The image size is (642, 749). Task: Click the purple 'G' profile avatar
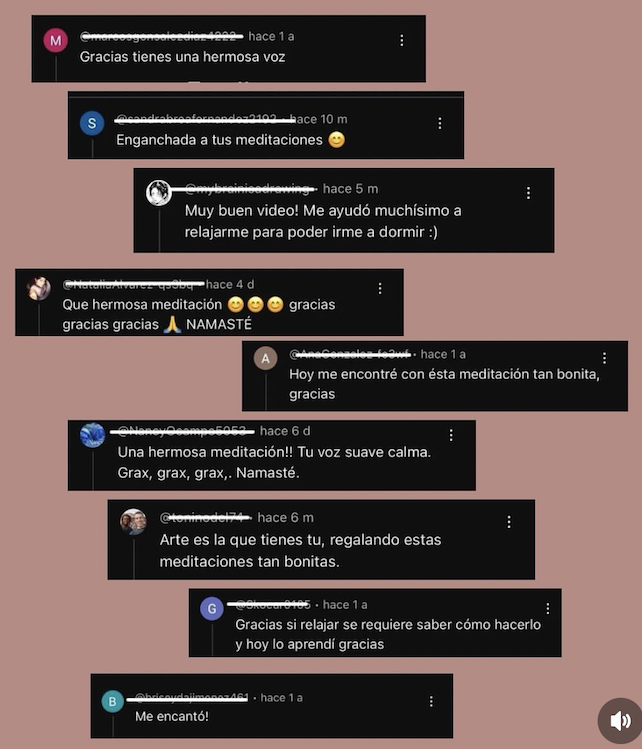(212, 609)
